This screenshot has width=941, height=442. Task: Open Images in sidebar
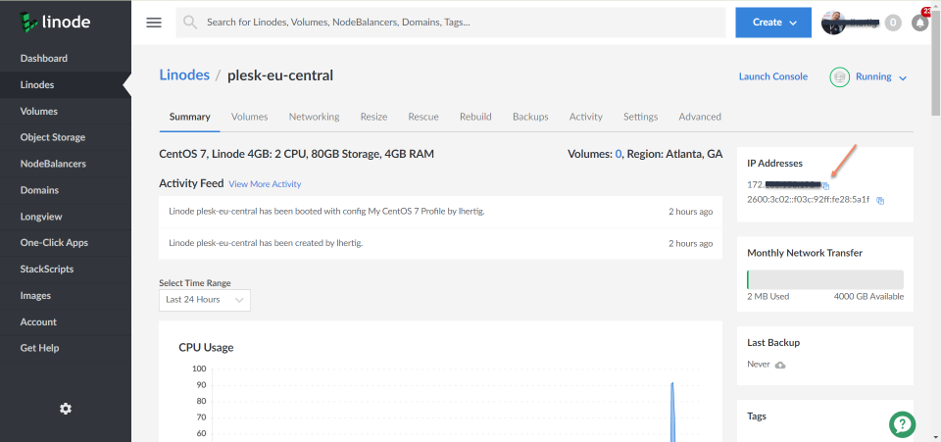65,296
